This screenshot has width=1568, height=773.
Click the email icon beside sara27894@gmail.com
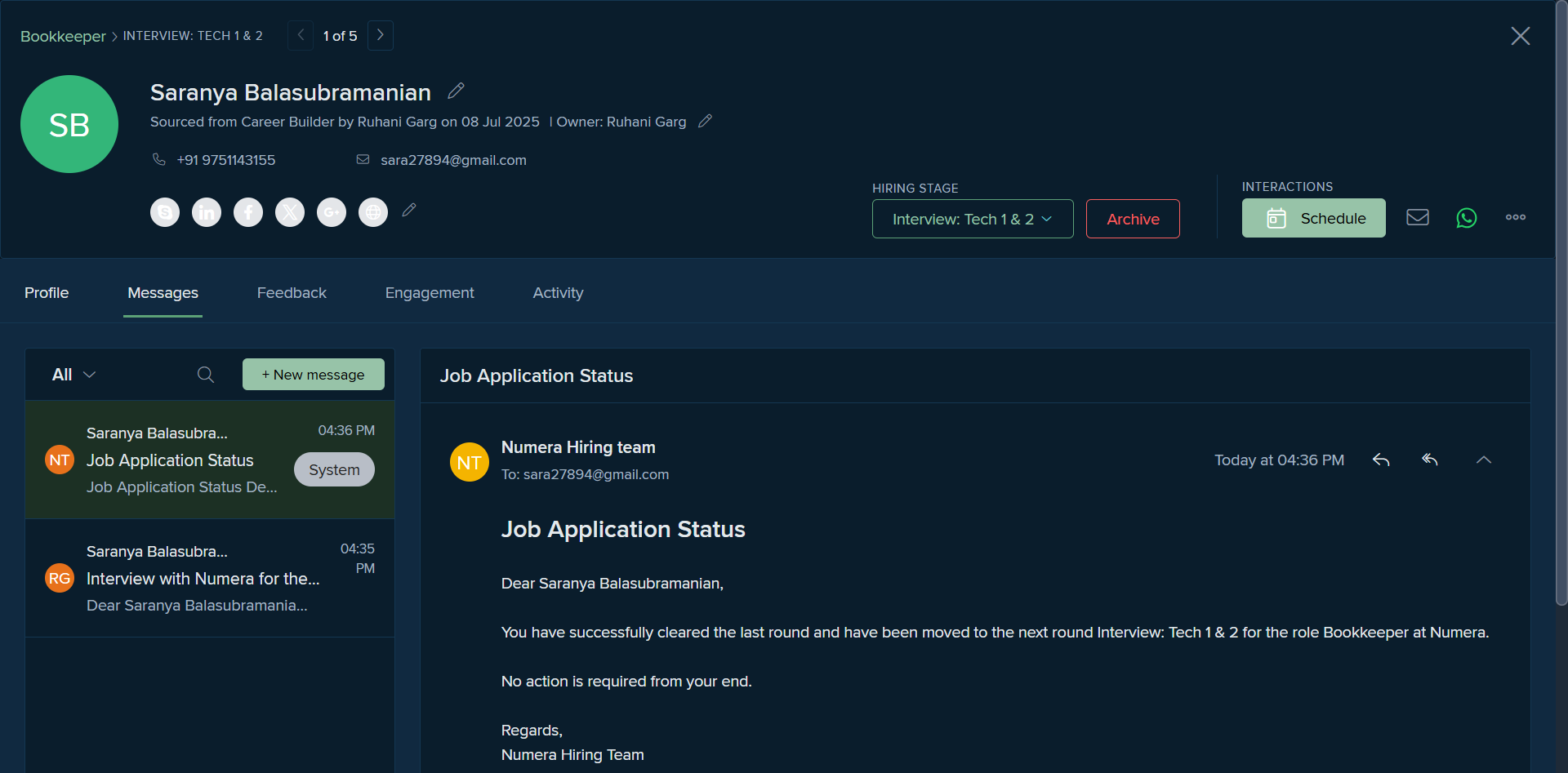point(363,159)
